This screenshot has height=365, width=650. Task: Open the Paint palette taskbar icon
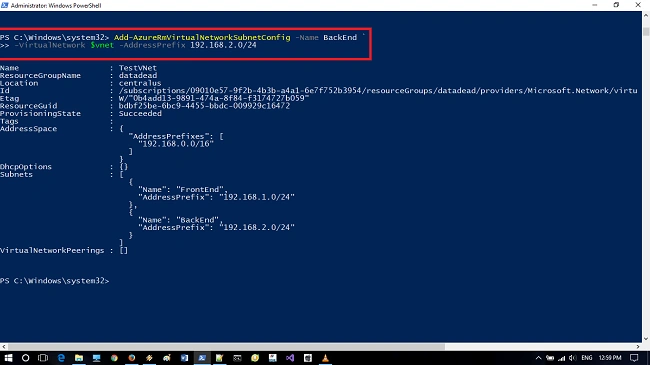167,358
